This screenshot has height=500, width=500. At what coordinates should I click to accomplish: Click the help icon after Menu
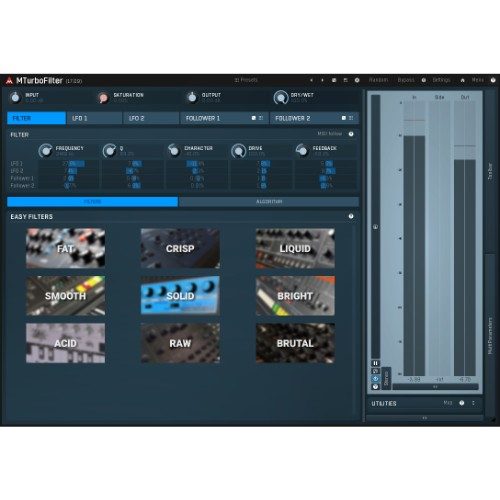tap(493, 80)
